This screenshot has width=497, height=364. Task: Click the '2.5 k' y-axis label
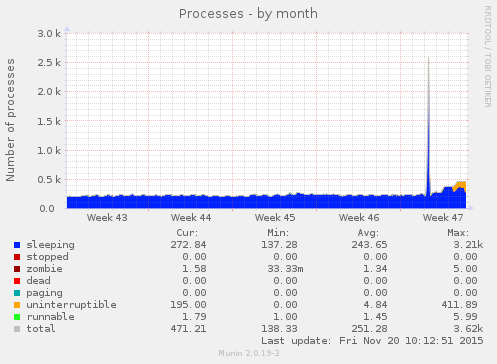(49, 62)
